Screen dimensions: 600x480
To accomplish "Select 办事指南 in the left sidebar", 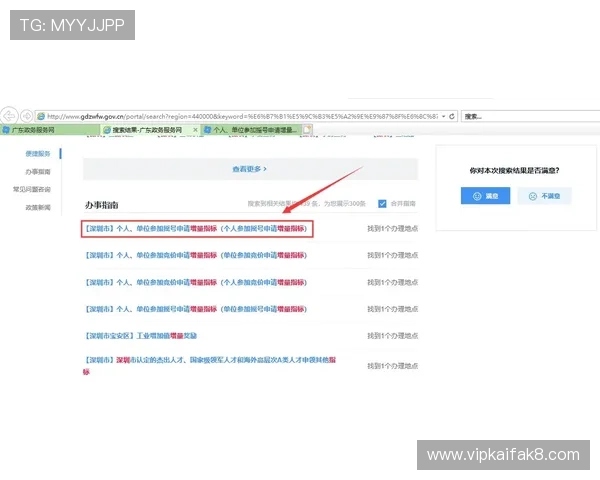I will click(x=38, y=172).
